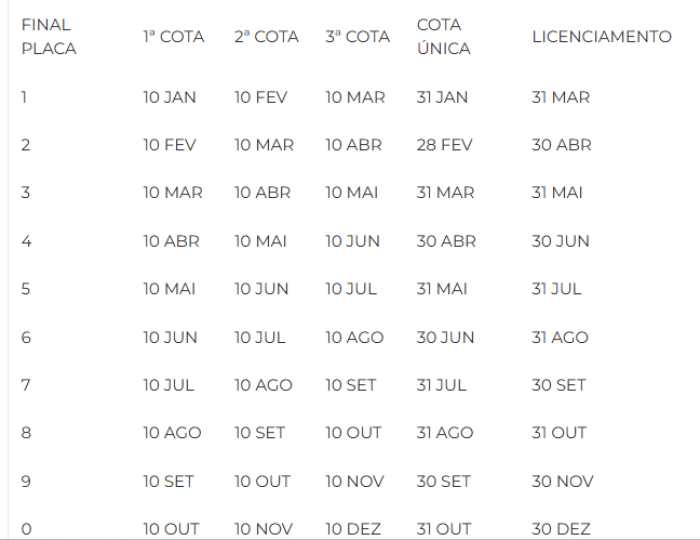This screenshot has height=540, width=700.
Task: Select the 30 JUN cota única cell
Action: [x=445, y=337]
